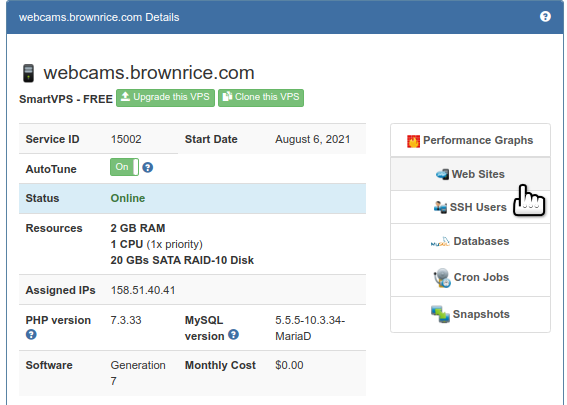Click the webcams.brownrice.com Details panel title
This screenshot has height=405, width=567.
[99, 17]
